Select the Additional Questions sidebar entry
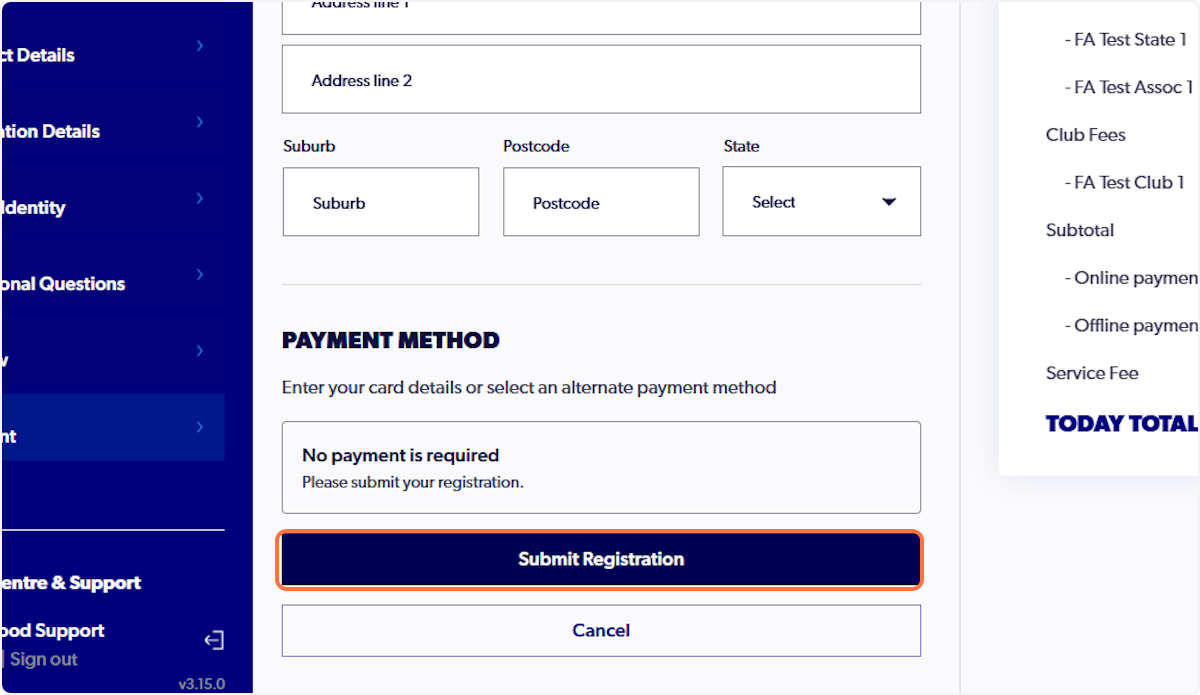The image size is (1200, 695). point(64,284)
